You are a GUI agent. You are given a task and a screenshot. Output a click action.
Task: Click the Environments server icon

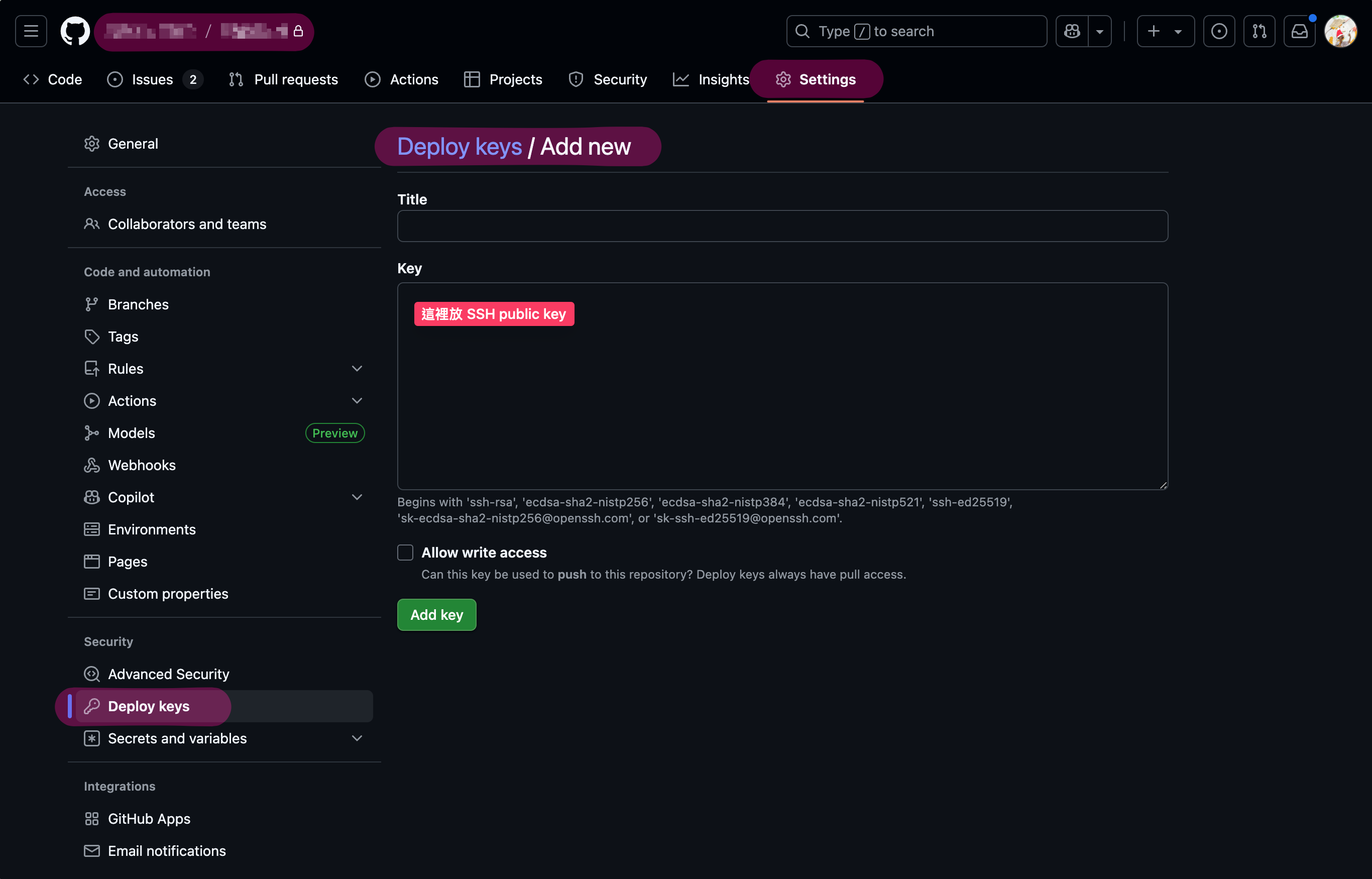point(92,530)
